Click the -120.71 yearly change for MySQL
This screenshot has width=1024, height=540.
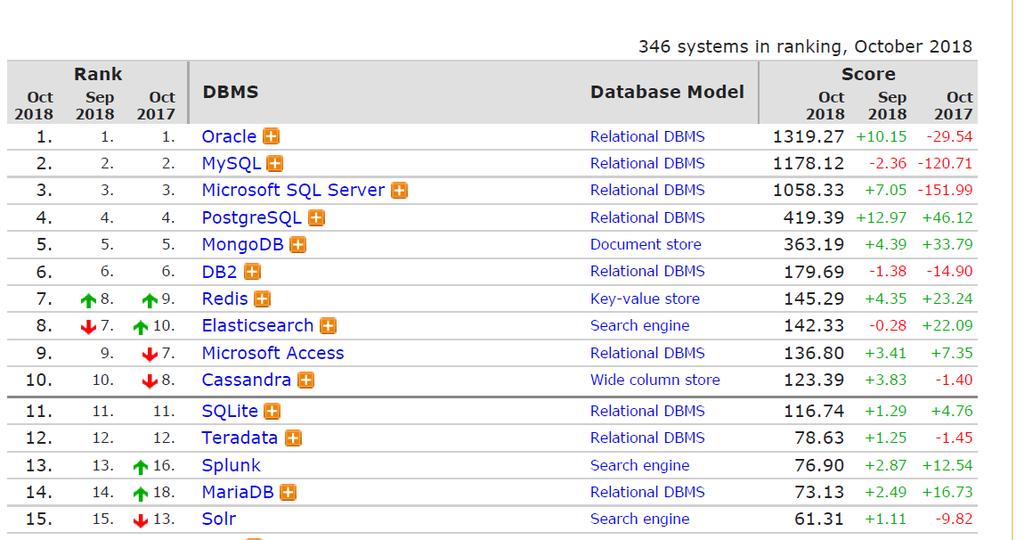[945, 163]
